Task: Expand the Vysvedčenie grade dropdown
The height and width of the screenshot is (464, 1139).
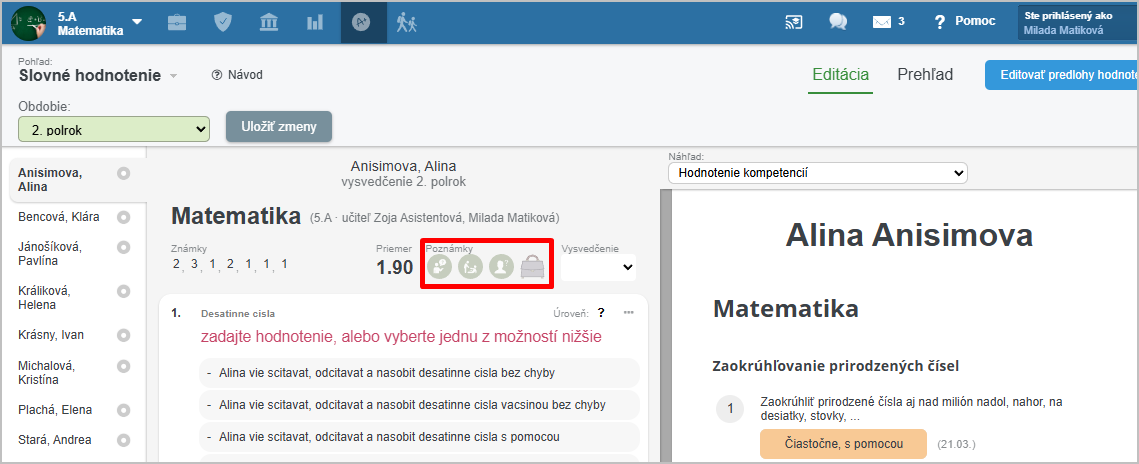Action: click(599, 267)
